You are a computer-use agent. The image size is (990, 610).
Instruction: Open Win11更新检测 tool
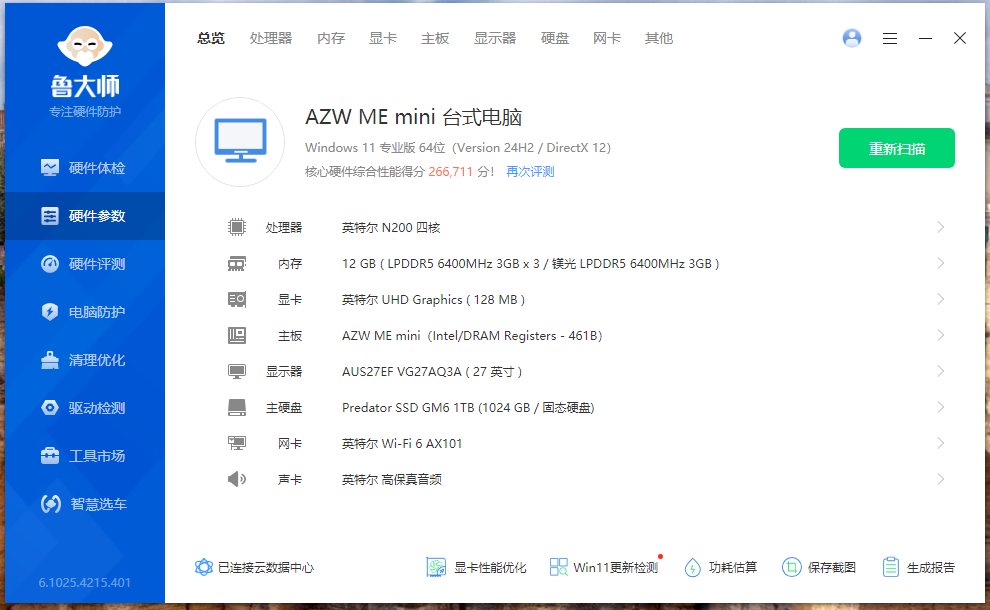pos(604,567)
